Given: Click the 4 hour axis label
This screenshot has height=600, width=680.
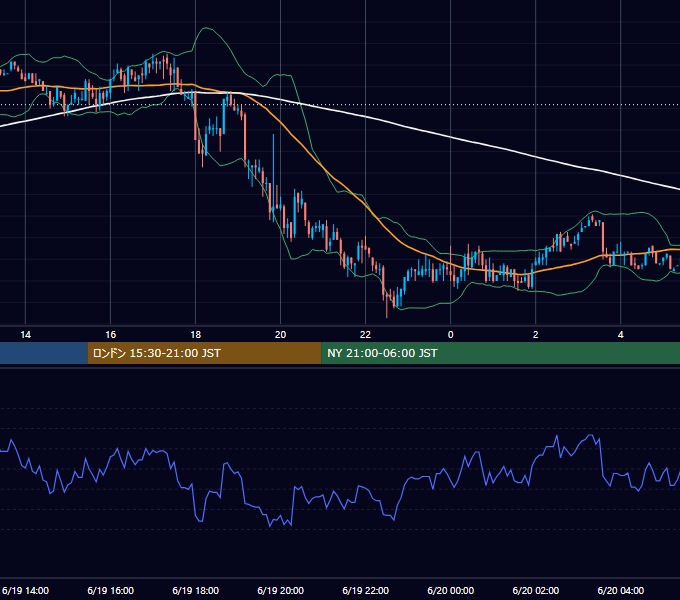Looking at the screenshot, I should pos(621,335).
